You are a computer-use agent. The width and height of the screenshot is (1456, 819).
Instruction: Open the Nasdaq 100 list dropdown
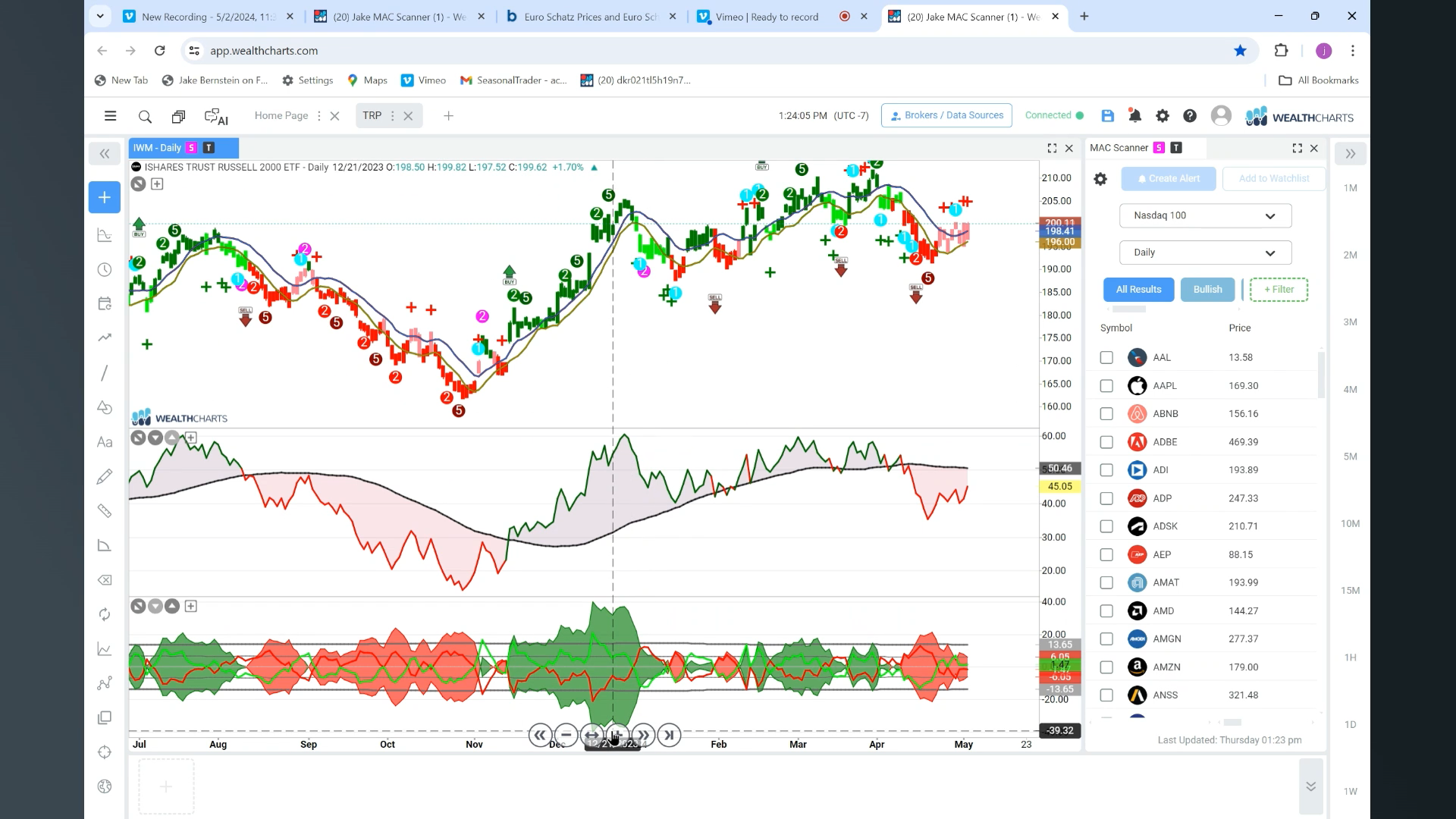pos(1205,215)
